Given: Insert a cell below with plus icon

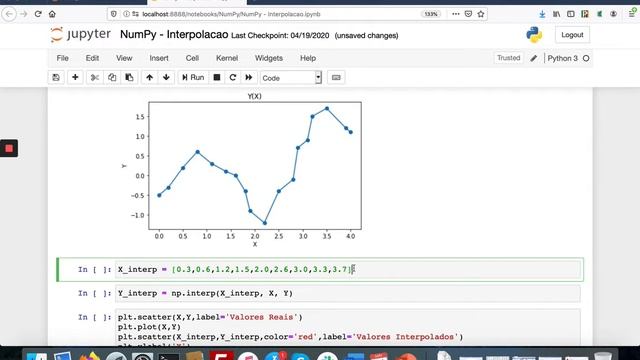Looking at the screenshot, I should [75, 78].
